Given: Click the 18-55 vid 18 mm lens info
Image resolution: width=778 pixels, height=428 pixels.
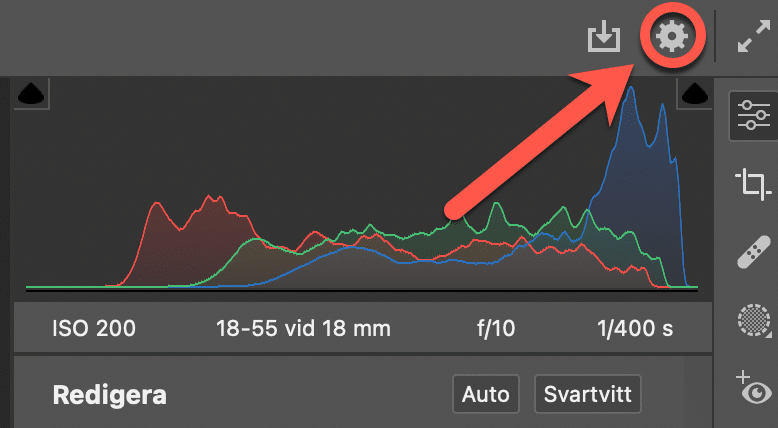Looking at the screenshot, I should pos(303,328).
